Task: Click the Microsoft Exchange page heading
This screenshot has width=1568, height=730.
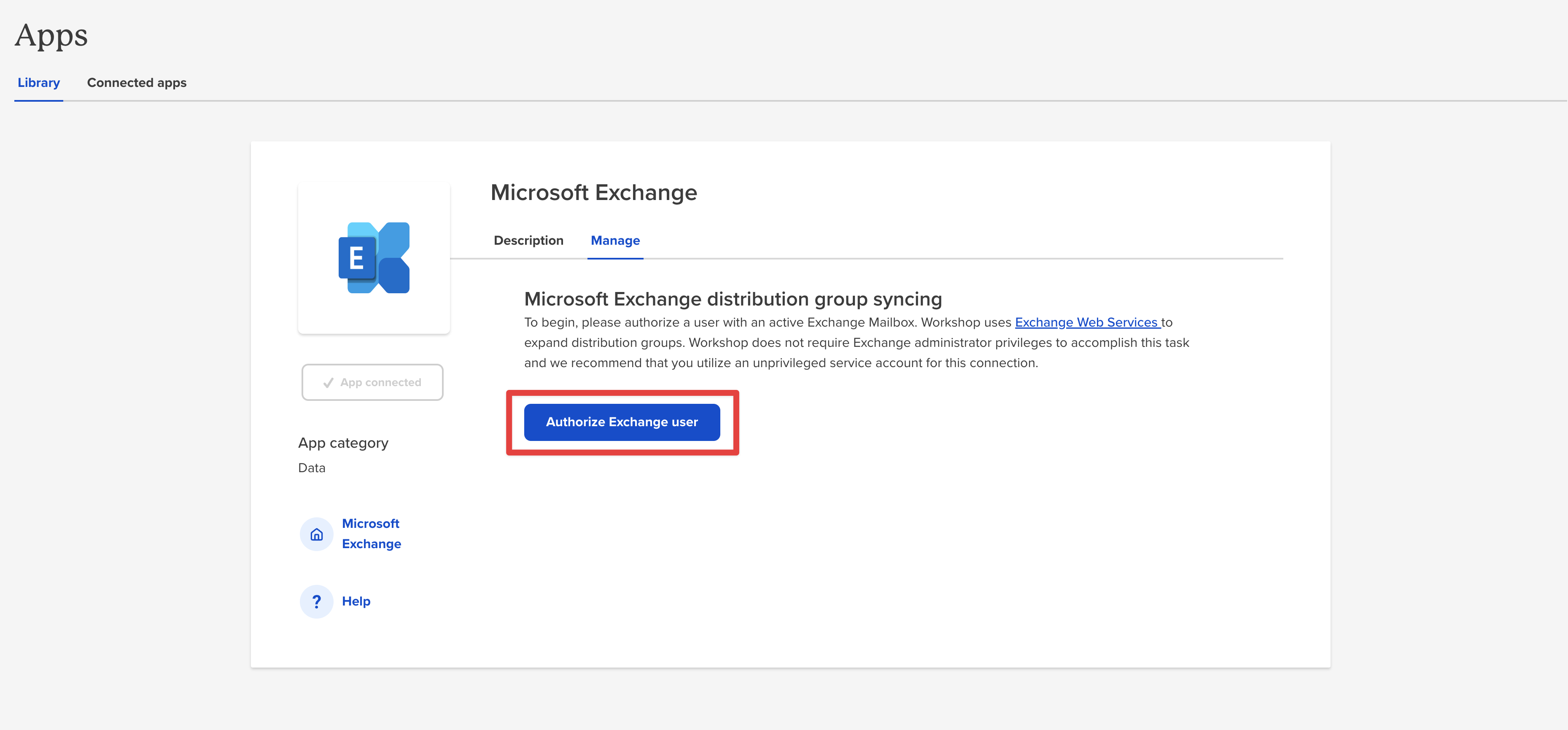Action: click(593, 192)
